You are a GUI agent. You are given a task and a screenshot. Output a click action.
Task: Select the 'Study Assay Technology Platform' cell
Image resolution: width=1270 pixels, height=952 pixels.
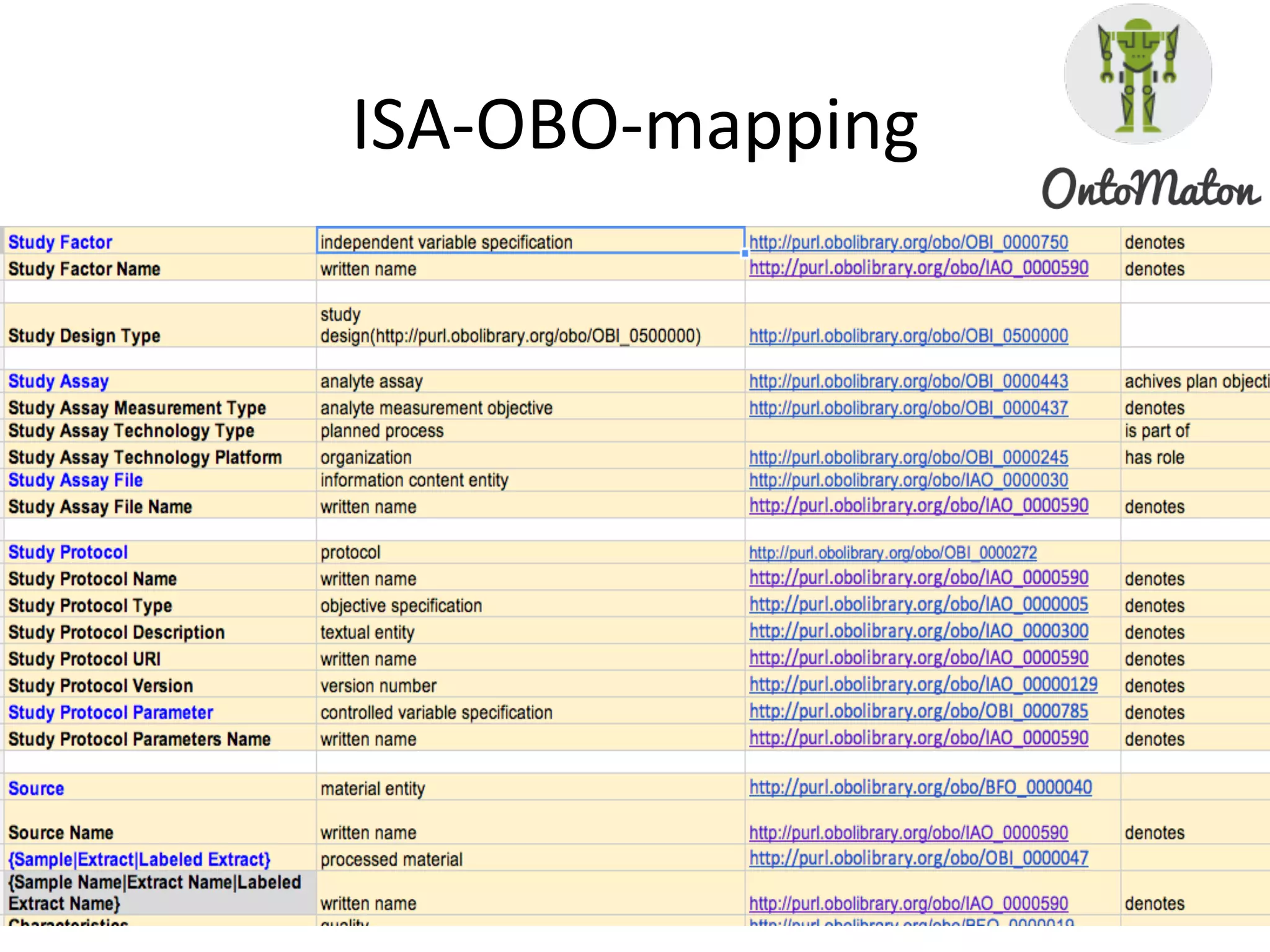click(160, 456)
